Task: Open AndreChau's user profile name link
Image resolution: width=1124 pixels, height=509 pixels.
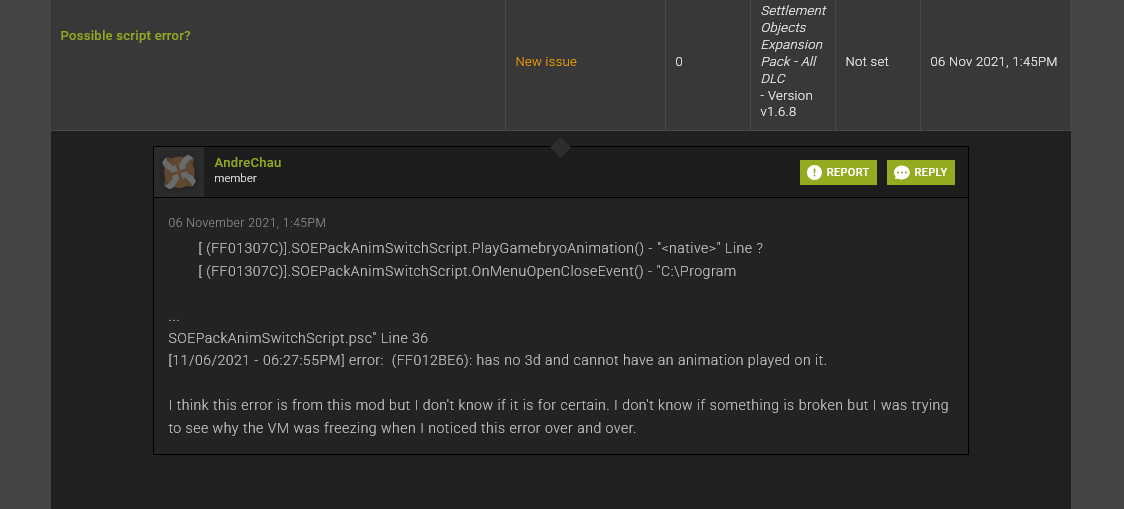Action: (x=248, y=163)
